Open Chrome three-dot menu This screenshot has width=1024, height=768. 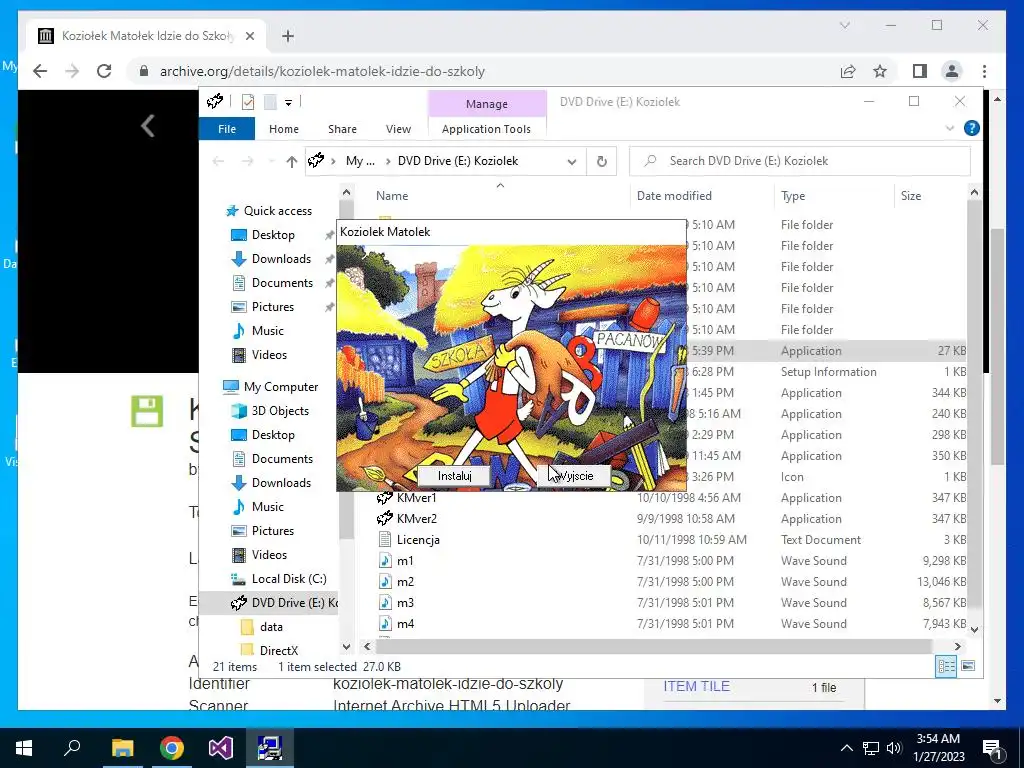point(984,71)
